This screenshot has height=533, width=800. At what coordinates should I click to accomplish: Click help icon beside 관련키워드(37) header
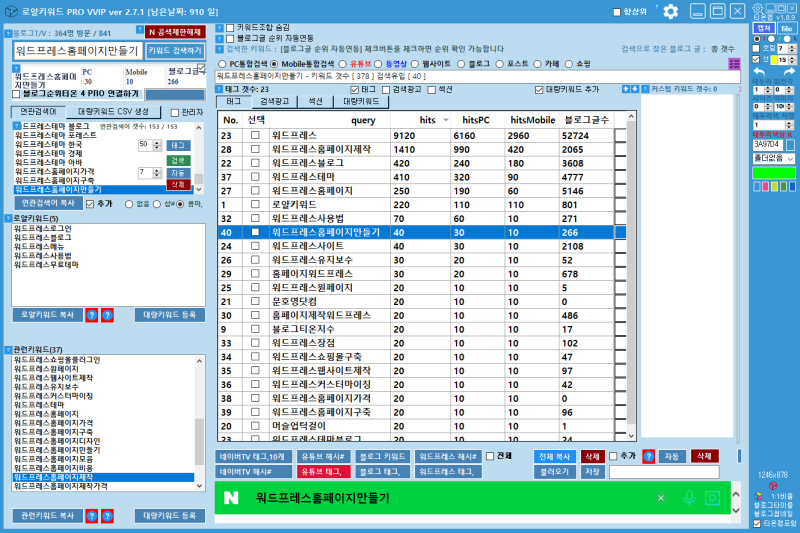[8, 350]
